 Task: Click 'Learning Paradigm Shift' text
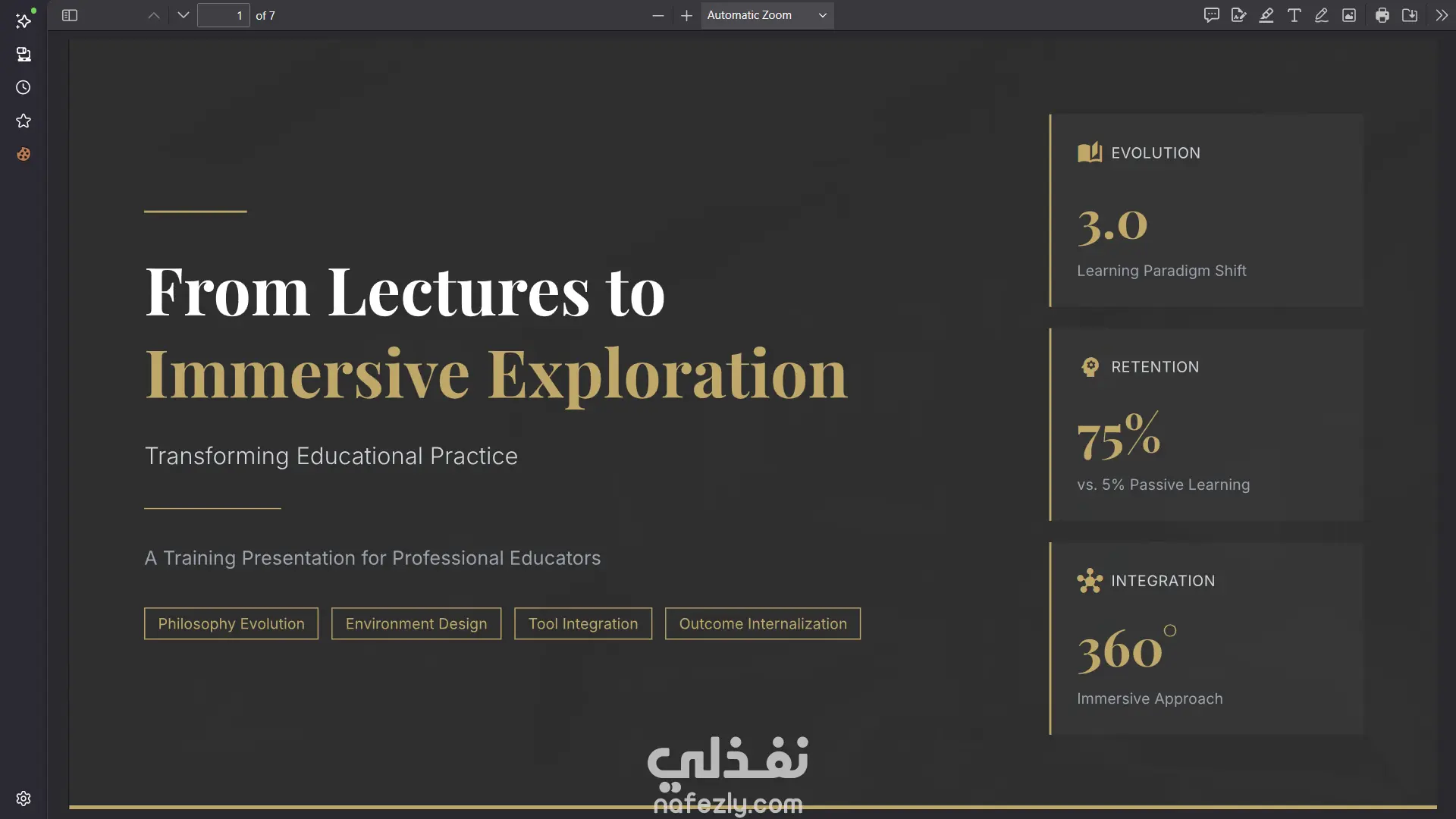pyautogui.click(x=1161, y=271)
